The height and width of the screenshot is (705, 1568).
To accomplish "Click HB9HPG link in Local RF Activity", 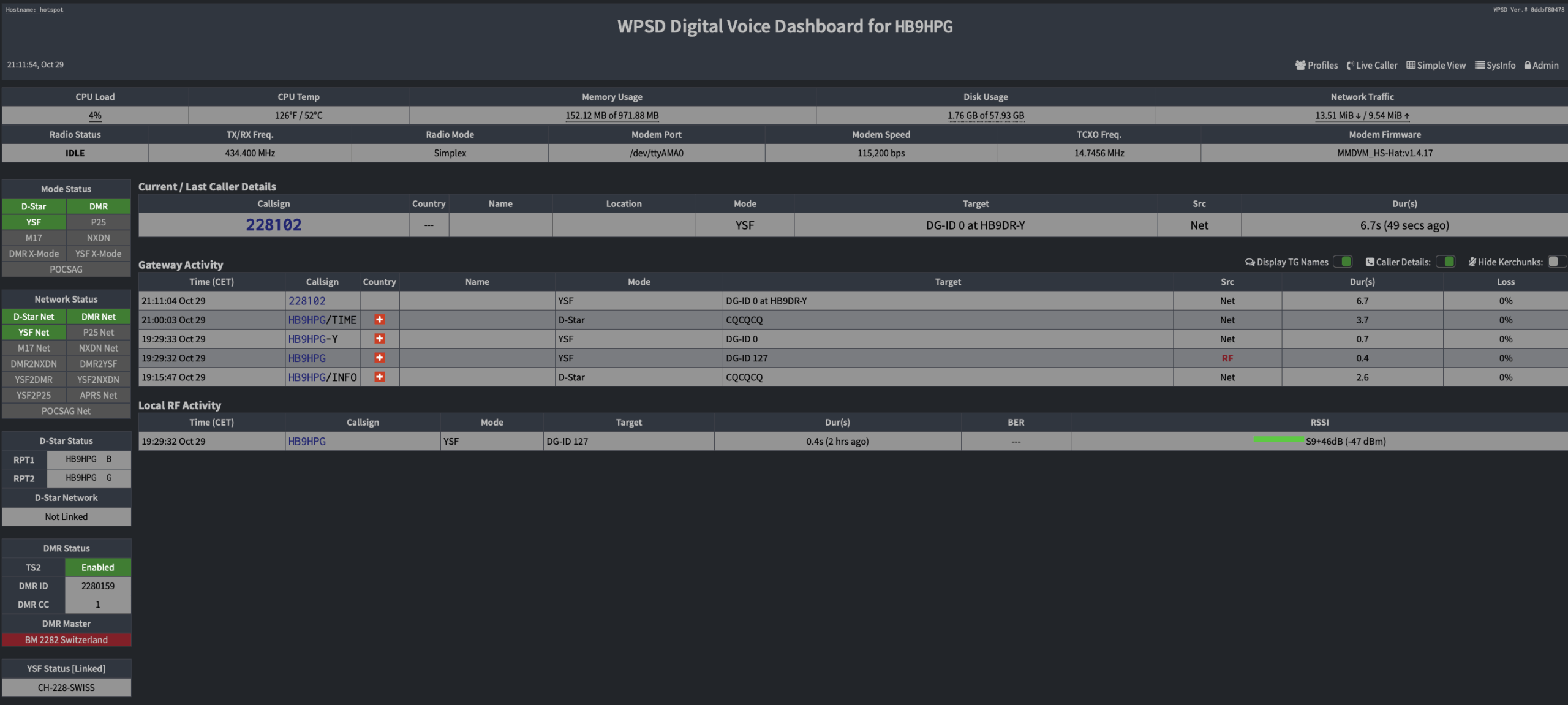I will pyautogui.click(x=307, y=440).
